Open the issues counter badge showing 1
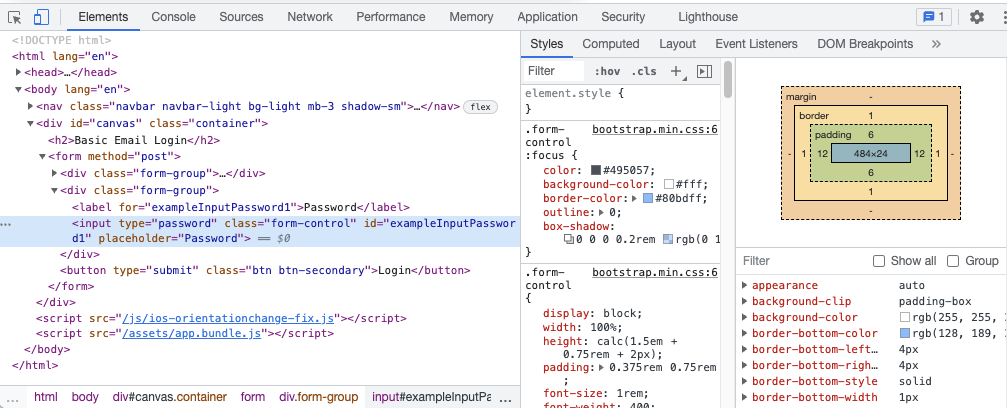Screen dimensions: 1007x408 (x=934, y=17)
